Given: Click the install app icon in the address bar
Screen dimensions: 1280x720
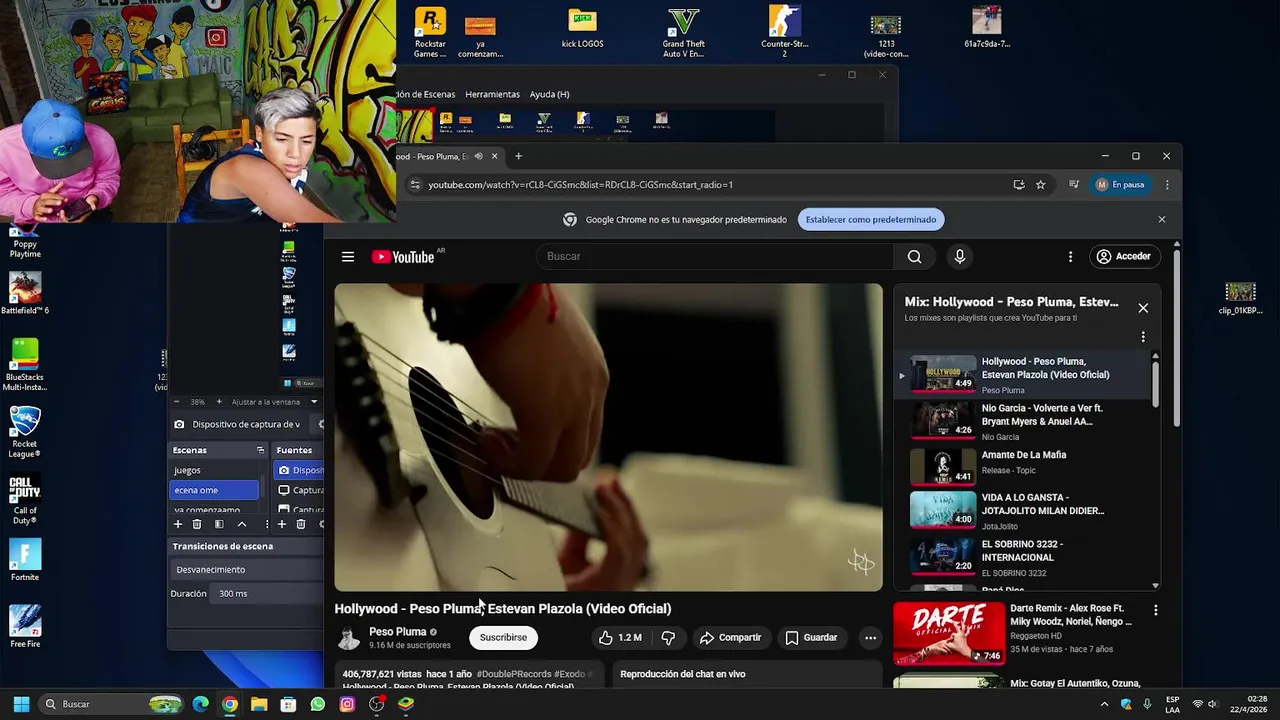Looking at the screenshot, I should point(1019,185).
